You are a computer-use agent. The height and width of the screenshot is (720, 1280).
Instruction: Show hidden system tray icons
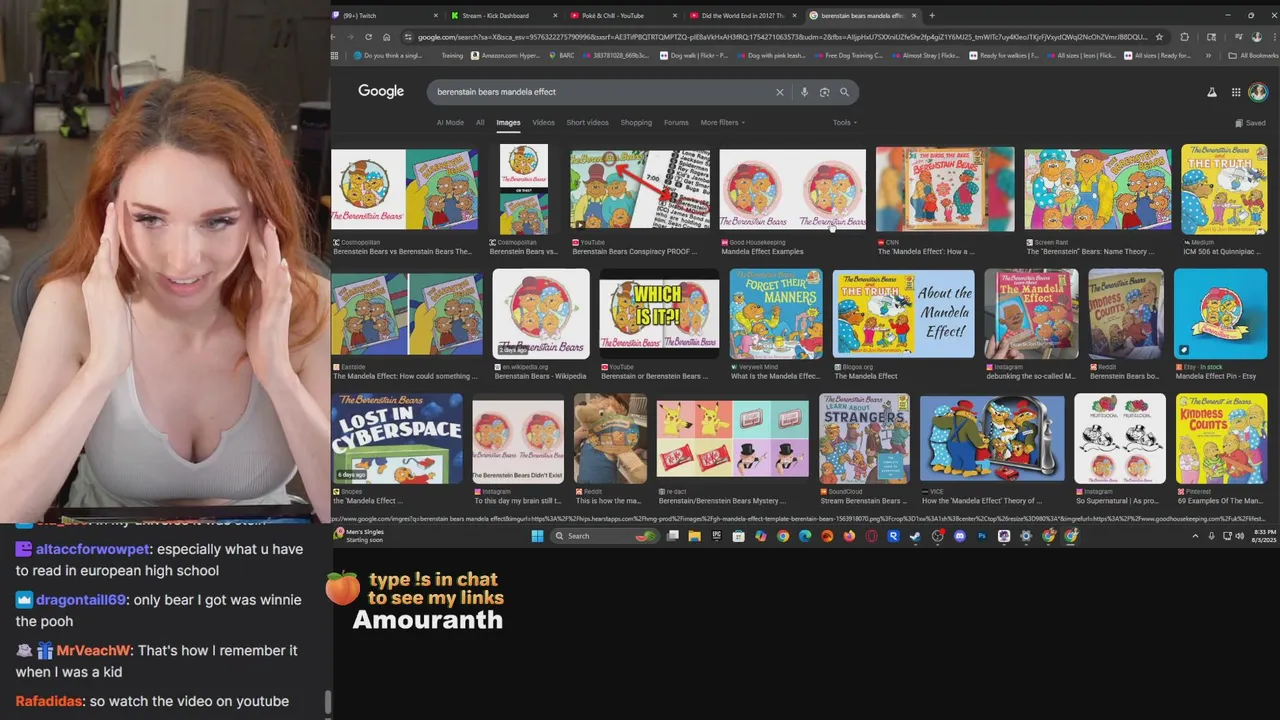coord(1195,536)
